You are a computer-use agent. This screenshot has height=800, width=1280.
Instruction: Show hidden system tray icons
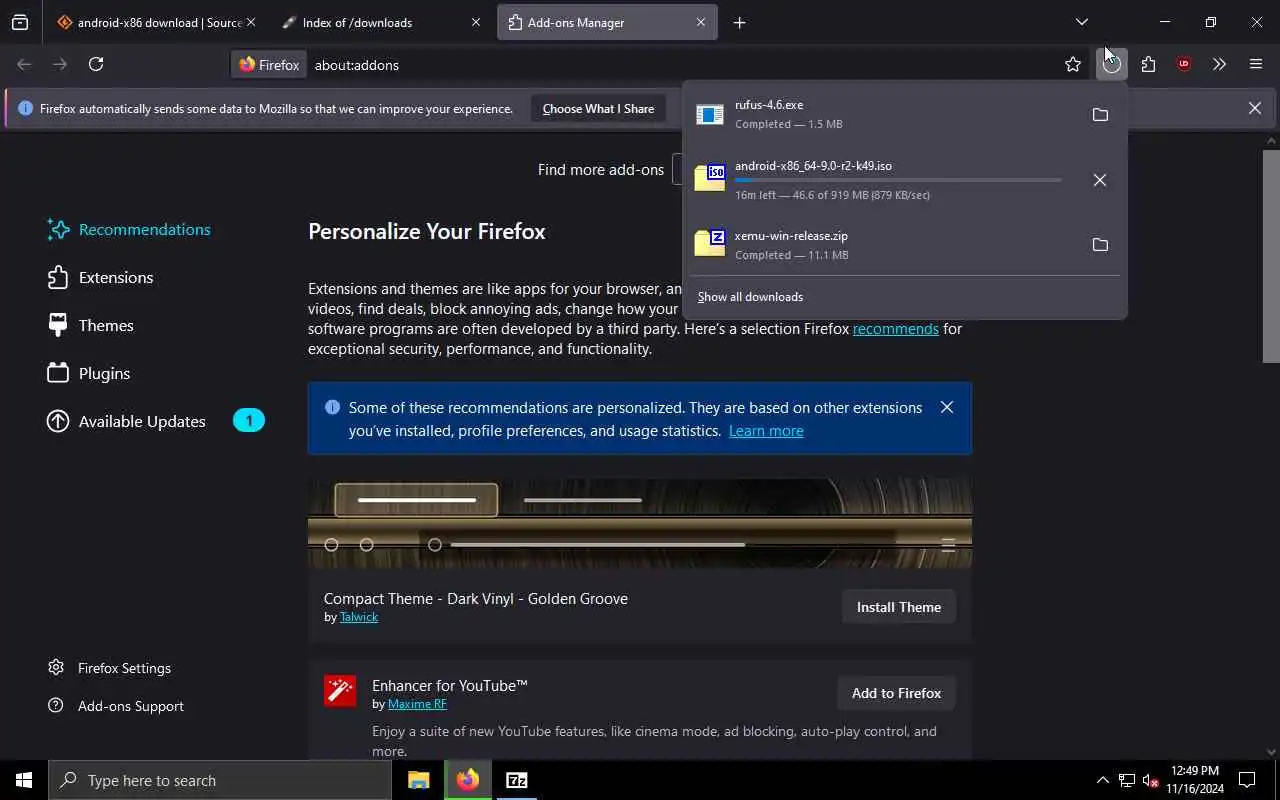click(x=1102, y=780)
